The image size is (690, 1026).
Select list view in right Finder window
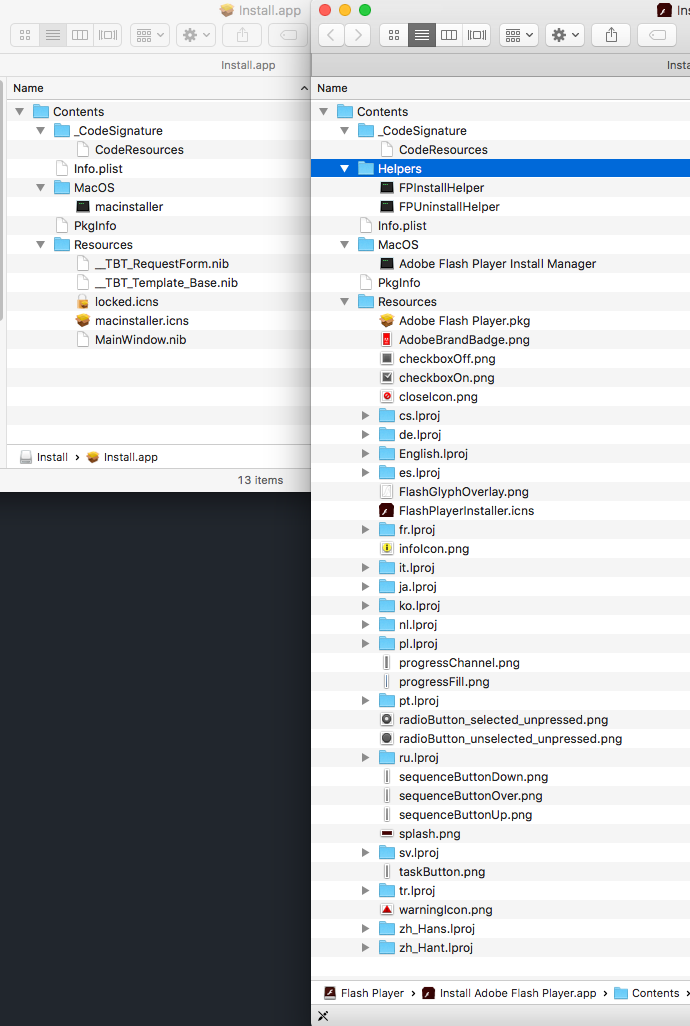click(422, 35)
